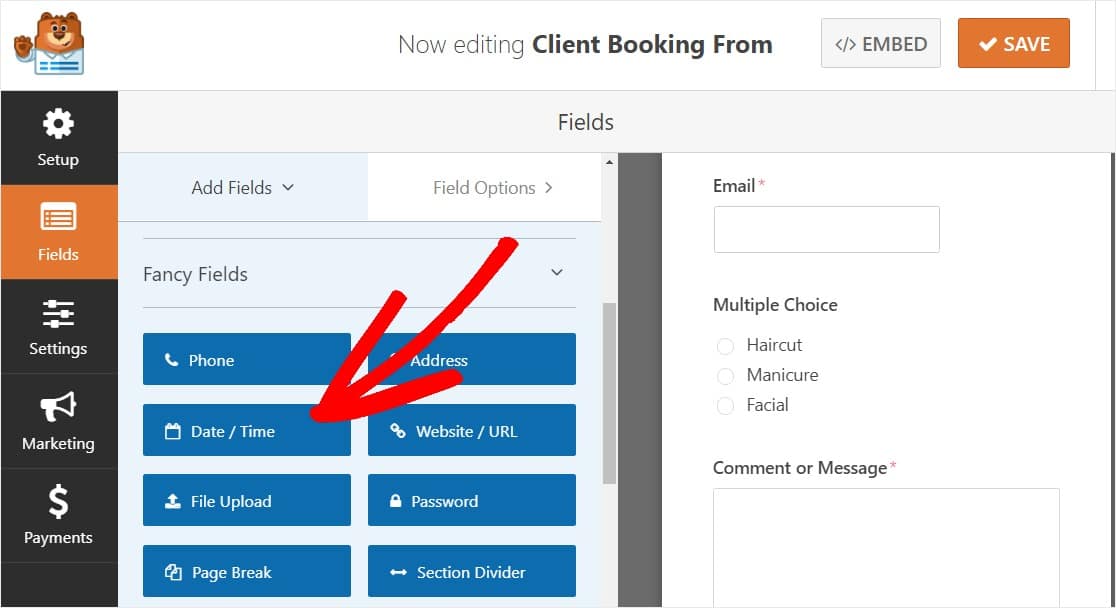Add the Phone field button

[x=247, y=359]
